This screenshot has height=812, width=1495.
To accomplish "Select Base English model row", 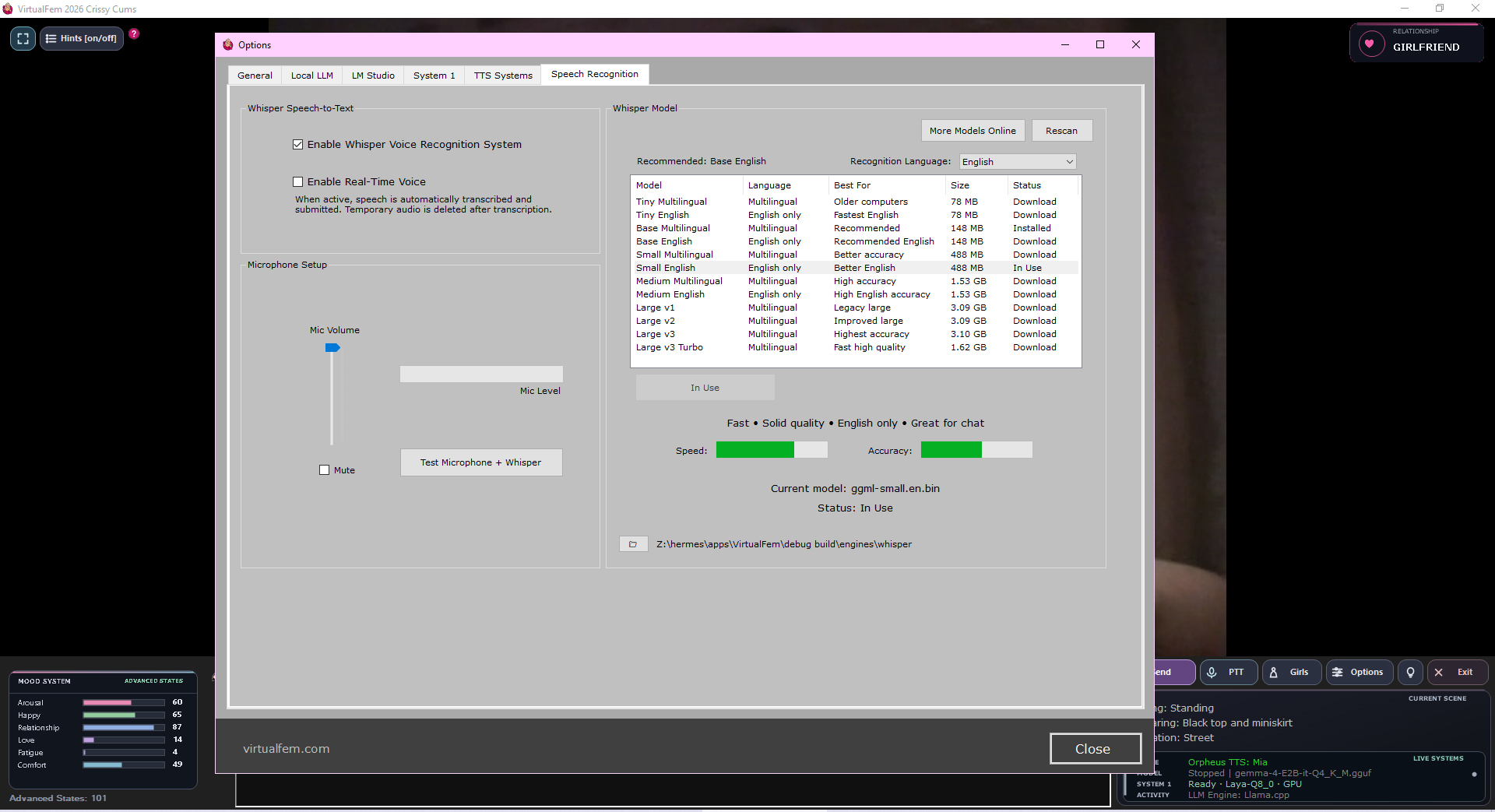I will point(854,241).
